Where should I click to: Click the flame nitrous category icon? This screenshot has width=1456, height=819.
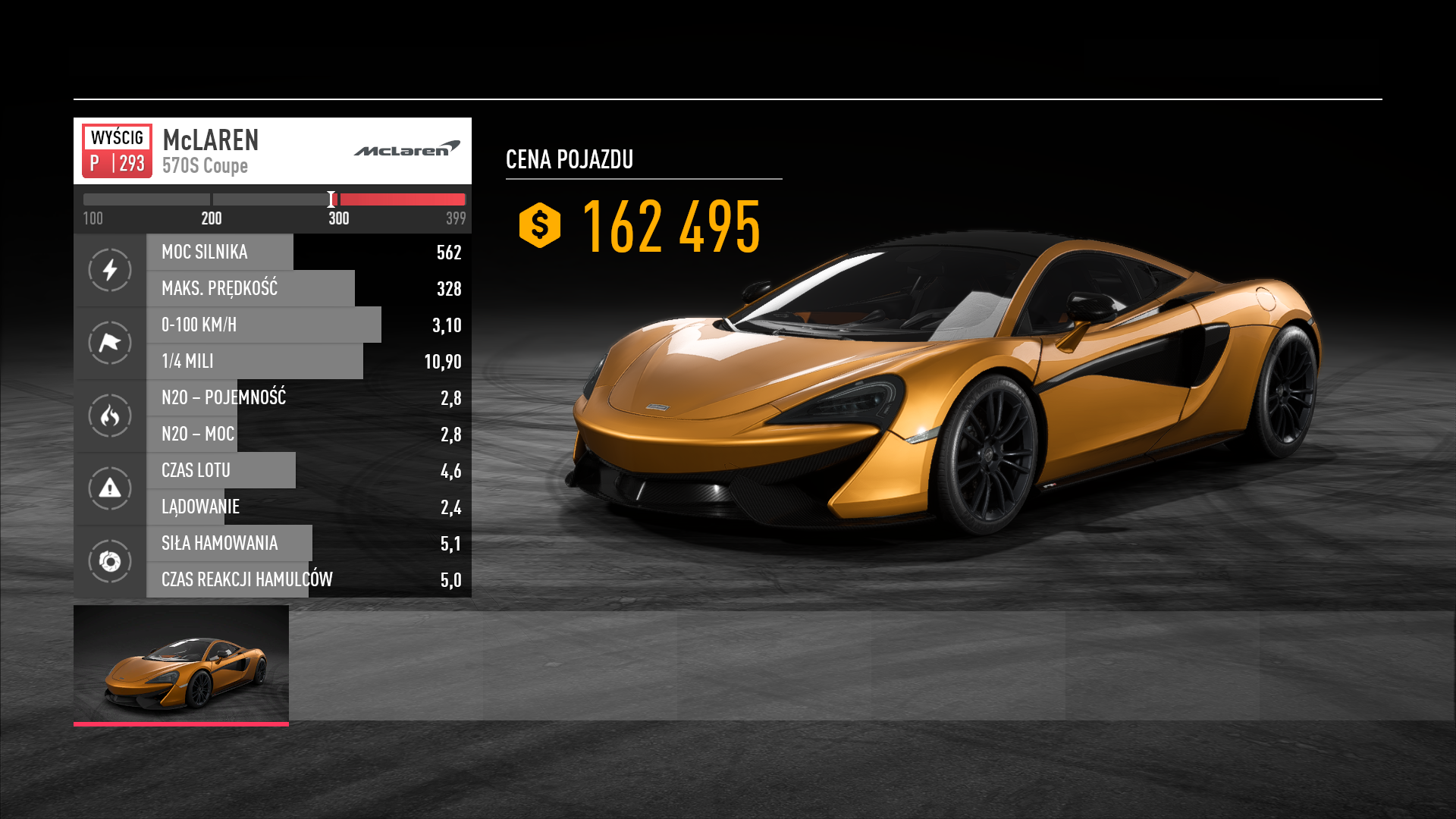click(x=110, y=416)
